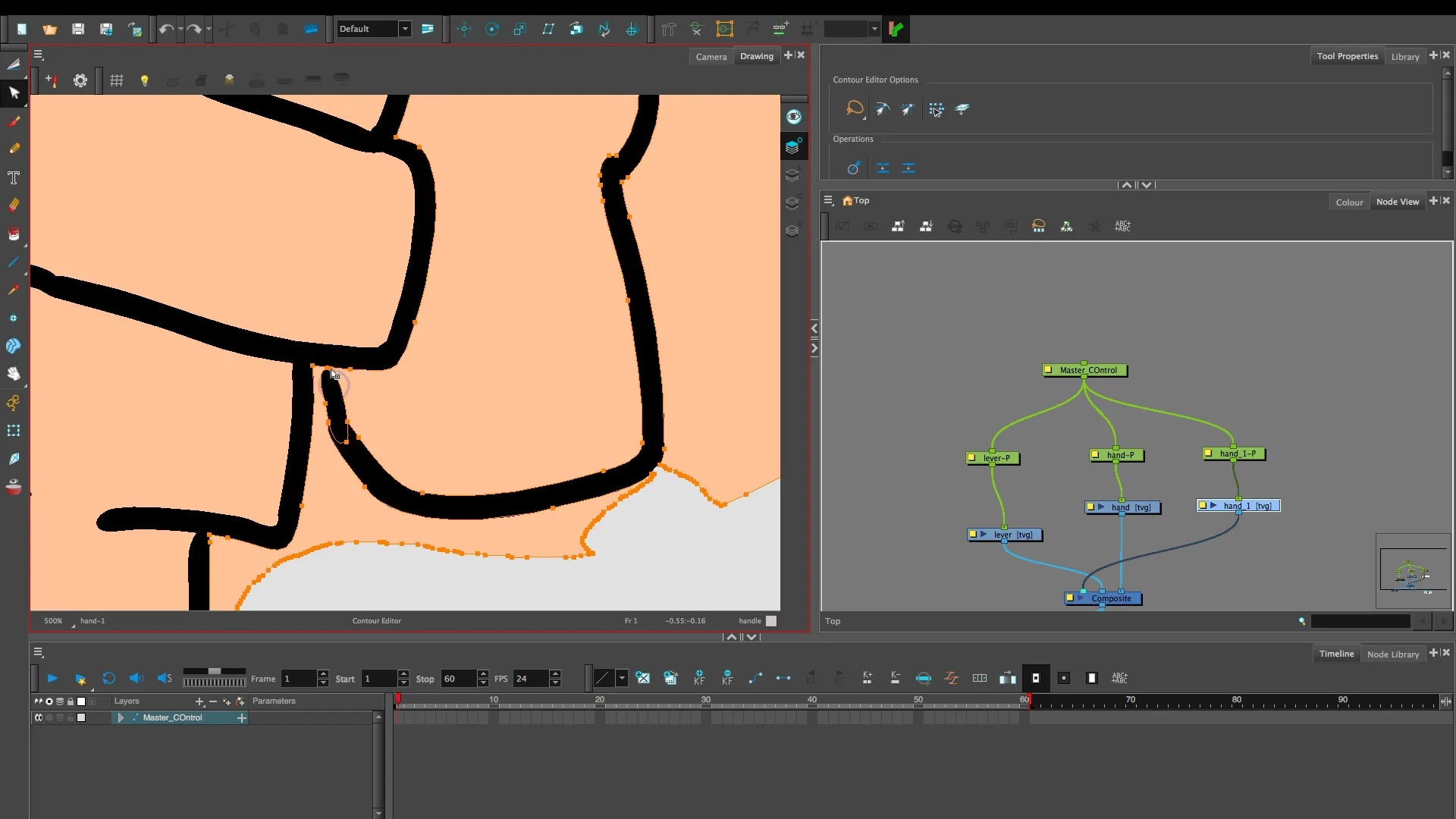Open the Drawing view hamburger menu

tap(39, 55)
